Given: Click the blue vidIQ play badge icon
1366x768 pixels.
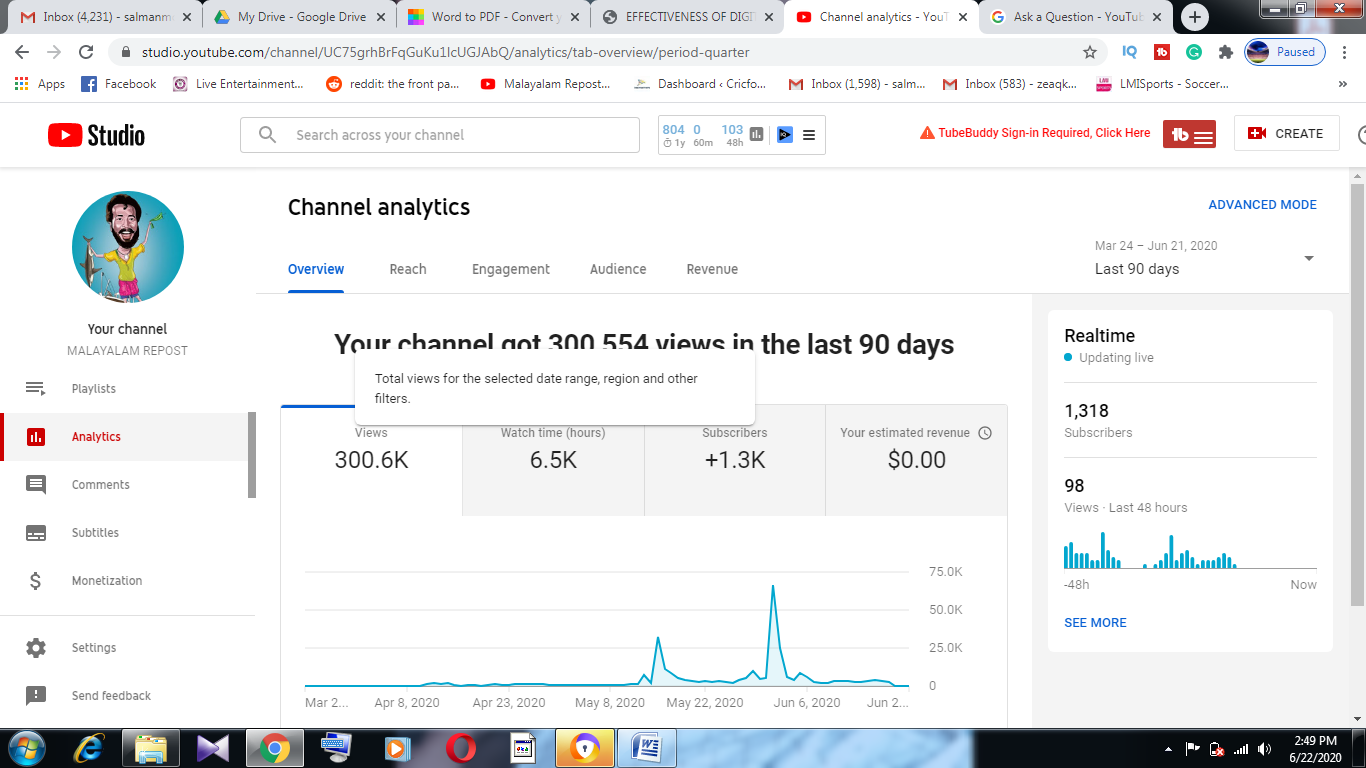Looking at the screenshot, I should pos(785,134).
